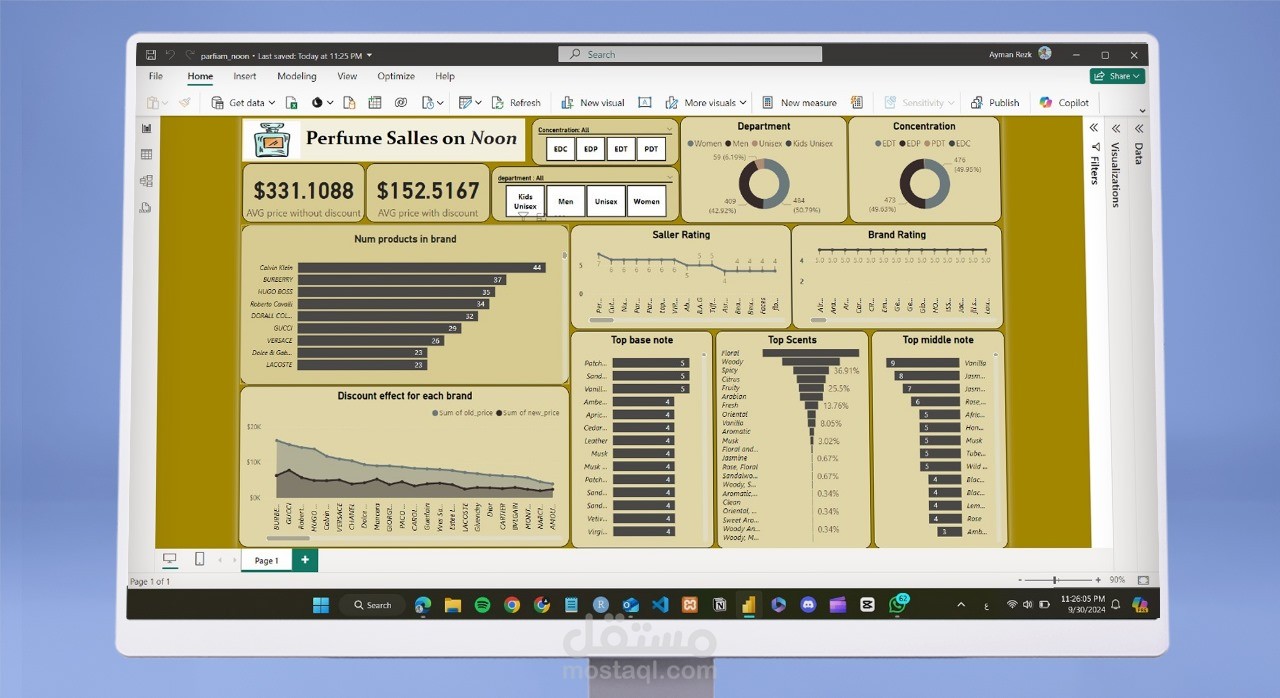Select PDT concentration slicer button
Image resolution: width=1280 pixels, height=698 pixels.
click(x=651, y=149)
